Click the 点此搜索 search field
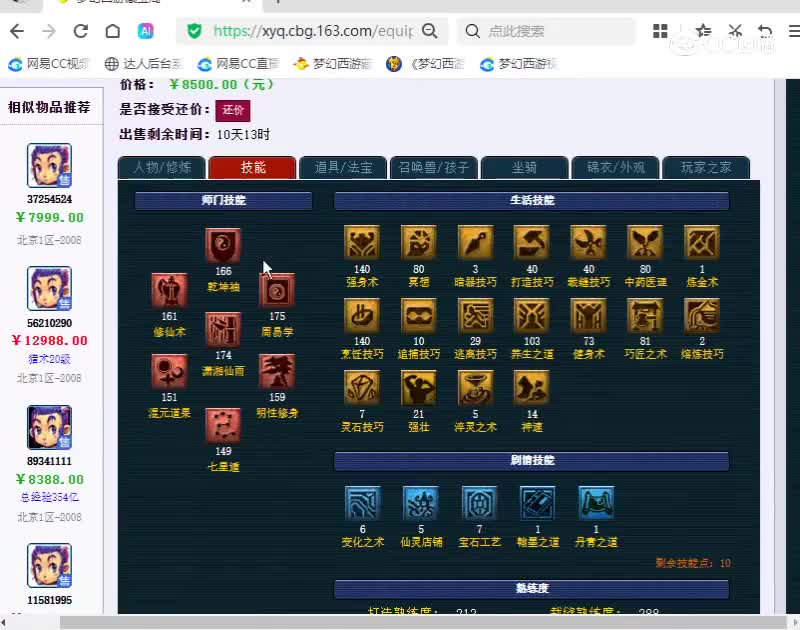The width and height of the screenshot is (800, 630). click(546, 31)
